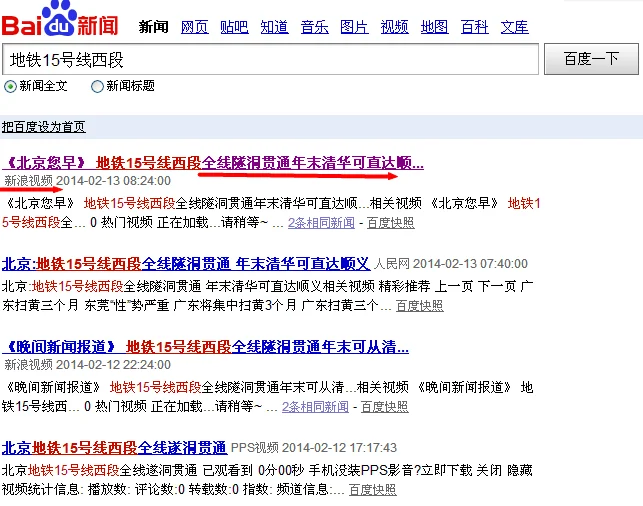
Task: Click the Baidu 新闻 logo
Action: tap(60, 19)
